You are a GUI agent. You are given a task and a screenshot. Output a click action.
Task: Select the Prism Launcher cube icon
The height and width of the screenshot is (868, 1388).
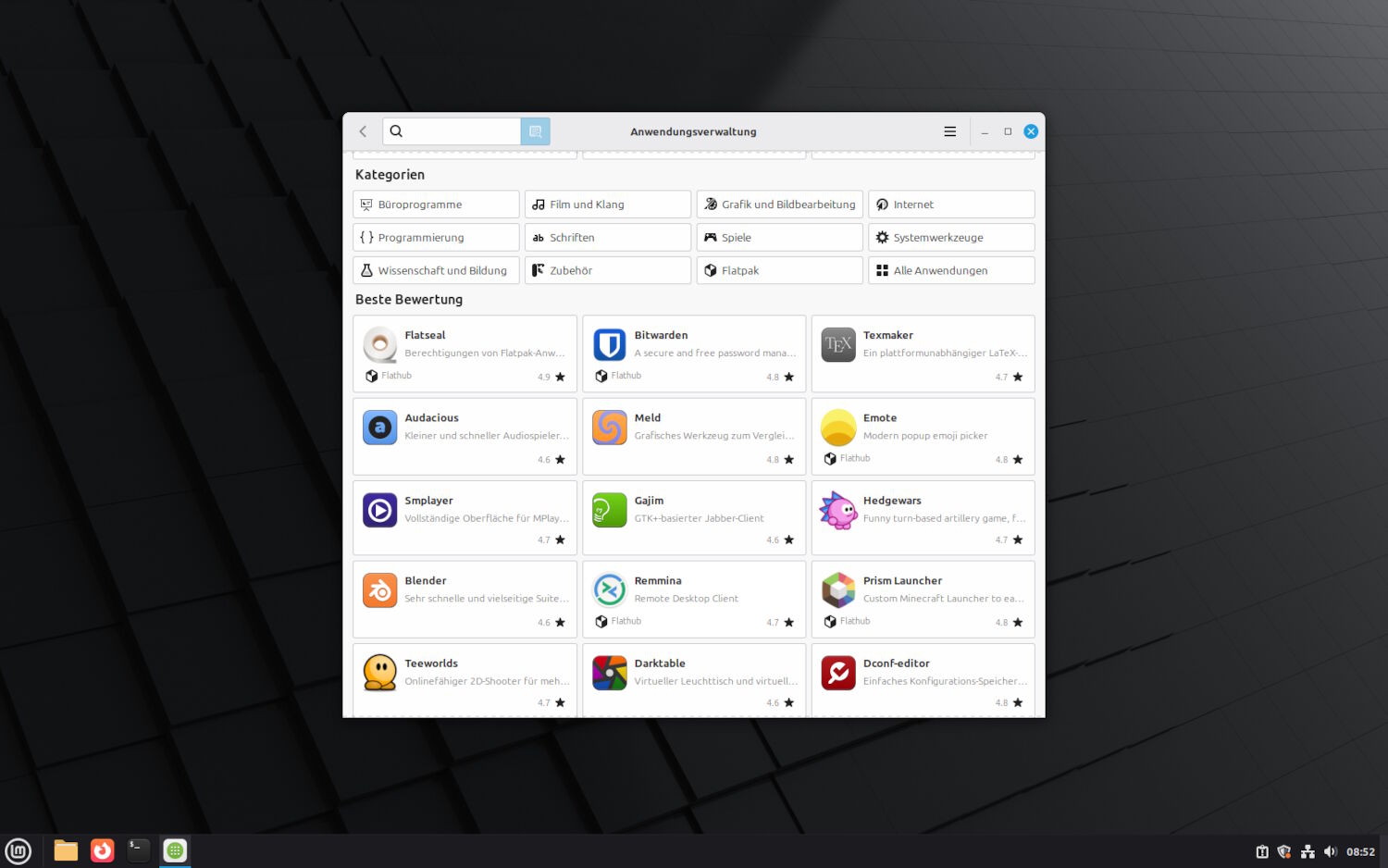coord(838,590)
